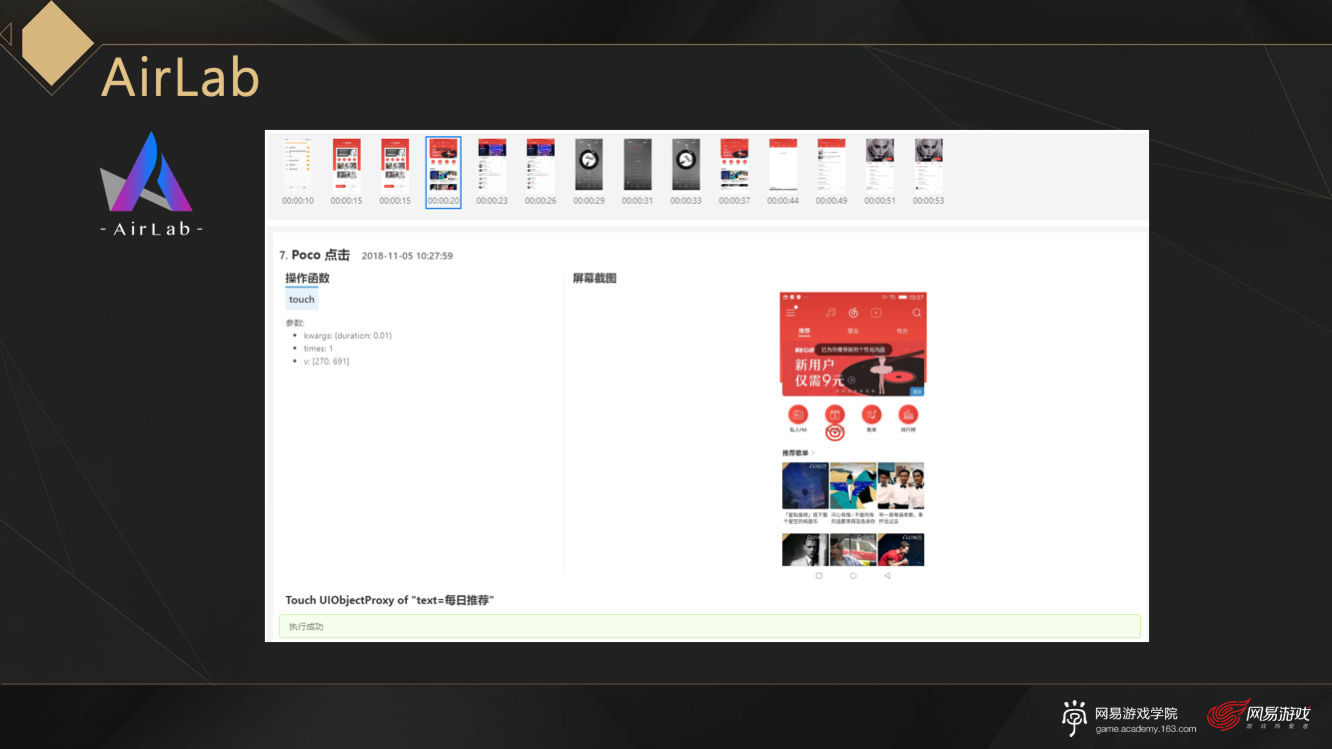Switch to the 电台 tab
Screen dimensions: 1332x749
pyautogui.click(x=902, y=330)
